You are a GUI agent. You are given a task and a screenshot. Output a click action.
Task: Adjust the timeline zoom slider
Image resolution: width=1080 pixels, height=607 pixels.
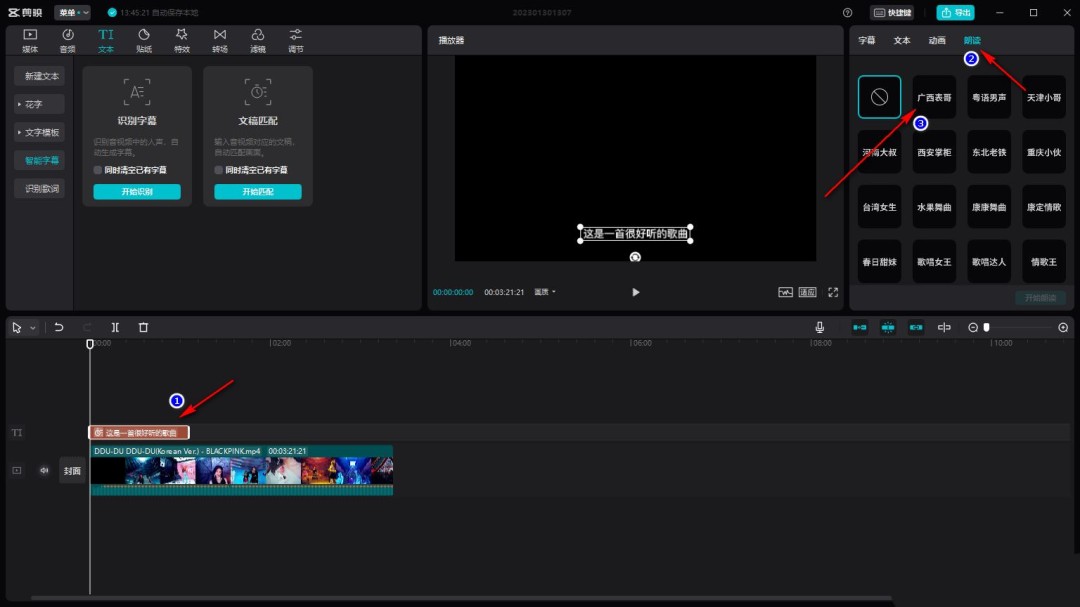click(985, 327)
